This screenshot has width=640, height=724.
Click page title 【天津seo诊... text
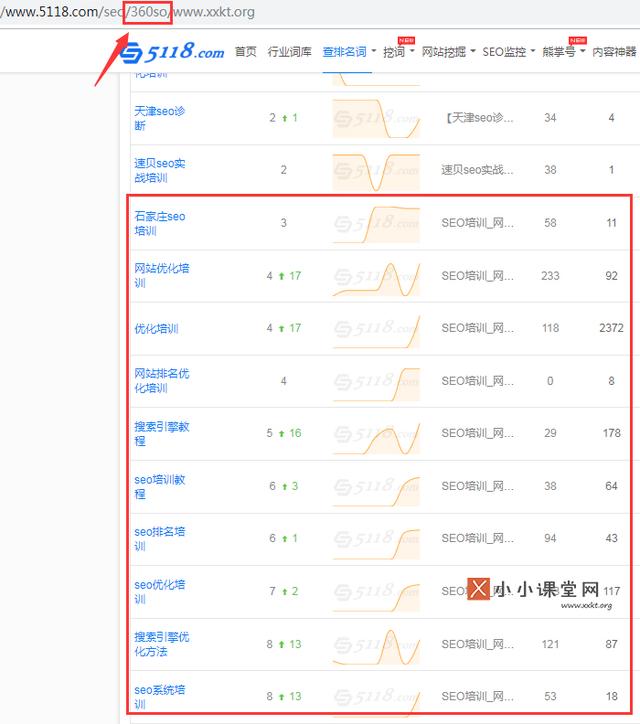pos(477,118)
